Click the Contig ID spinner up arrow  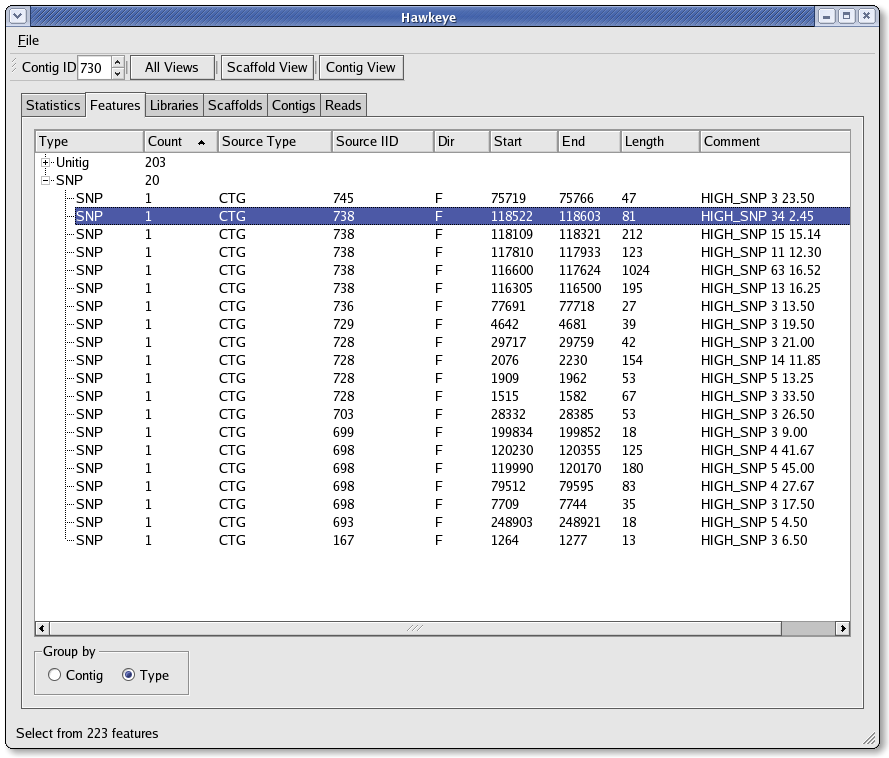pos(117,62)
